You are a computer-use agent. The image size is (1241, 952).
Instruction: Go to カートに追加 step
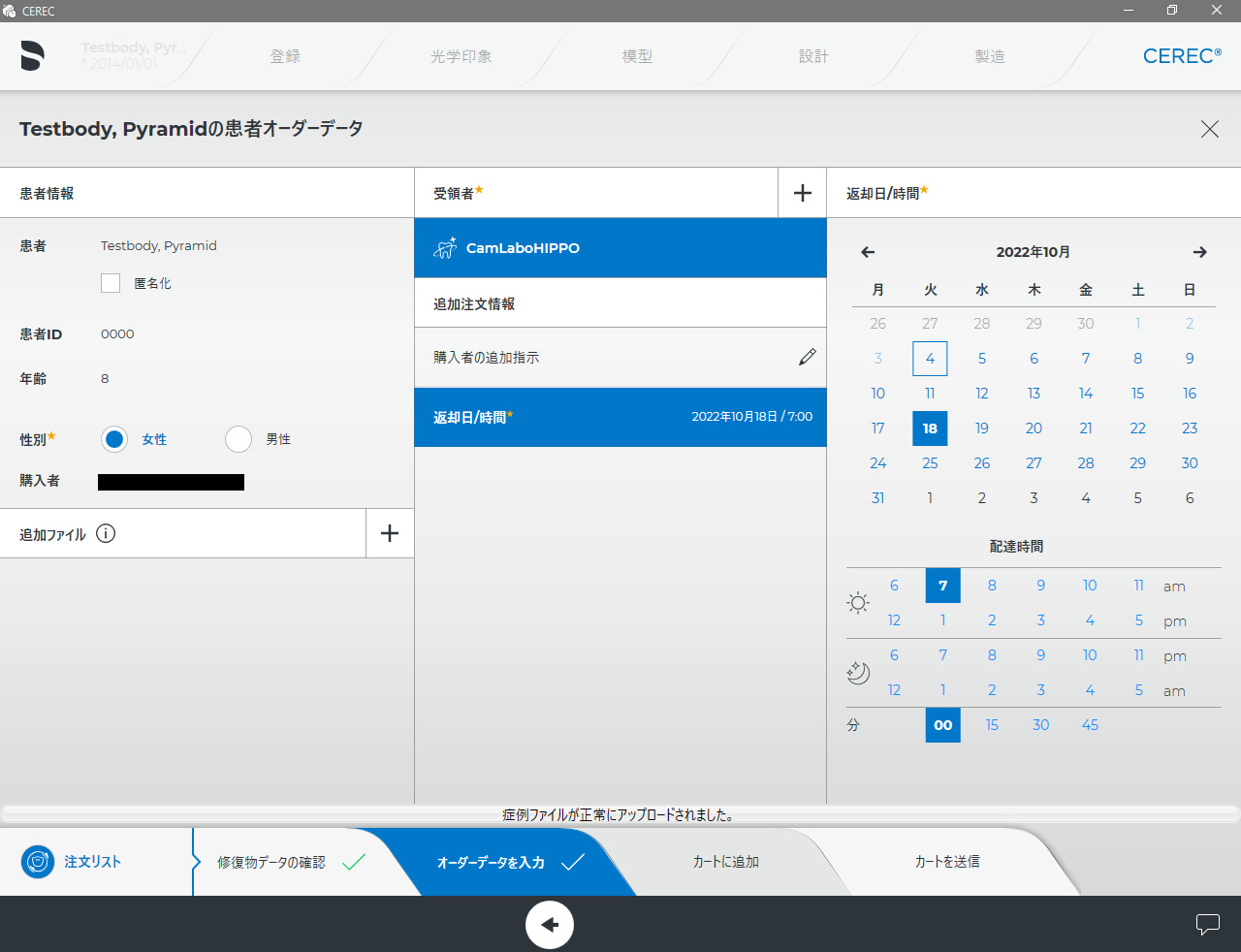point(725,862)
